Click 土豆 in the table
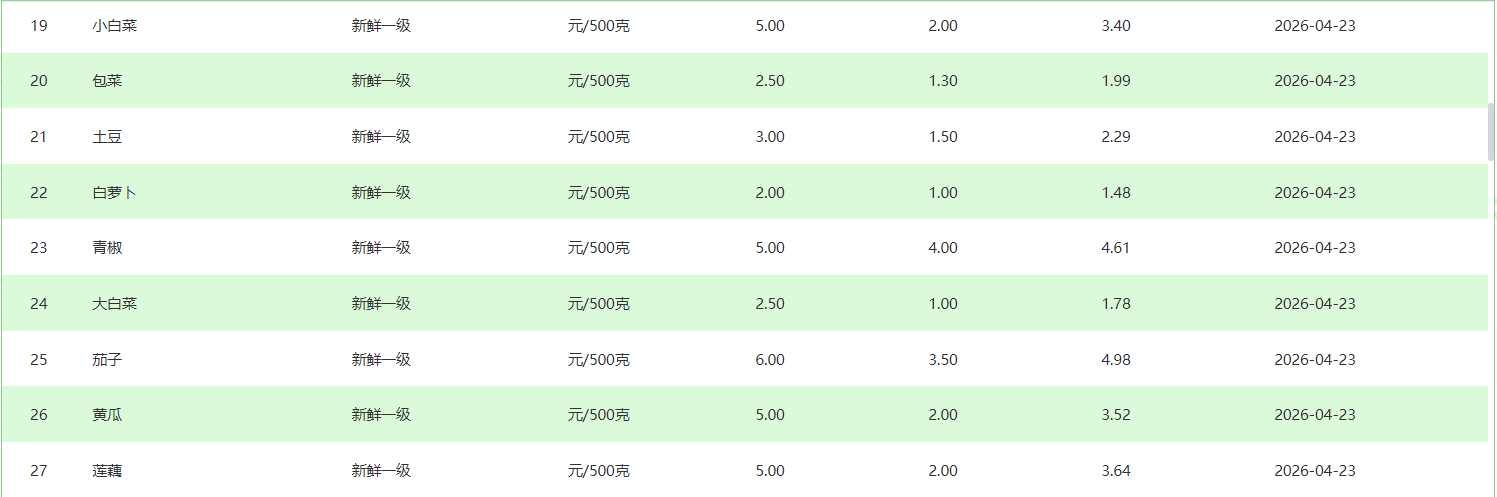1497x497 pixels. pos(107,137)
